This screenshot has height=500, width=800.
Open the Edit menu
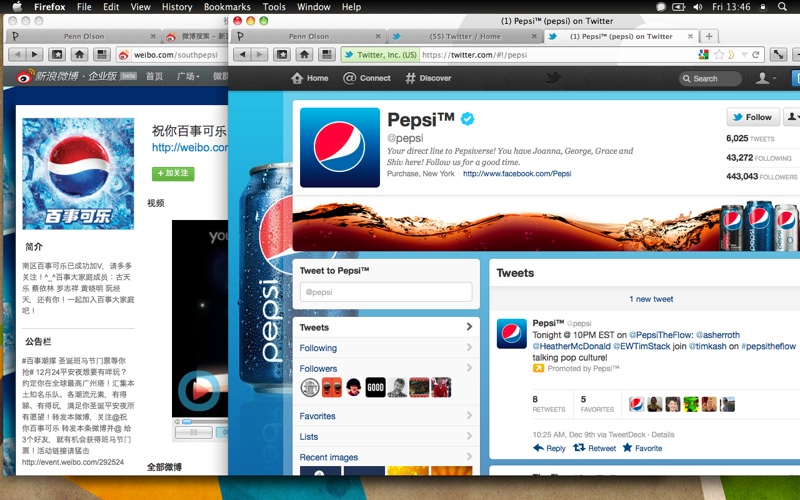pos(111,7)
